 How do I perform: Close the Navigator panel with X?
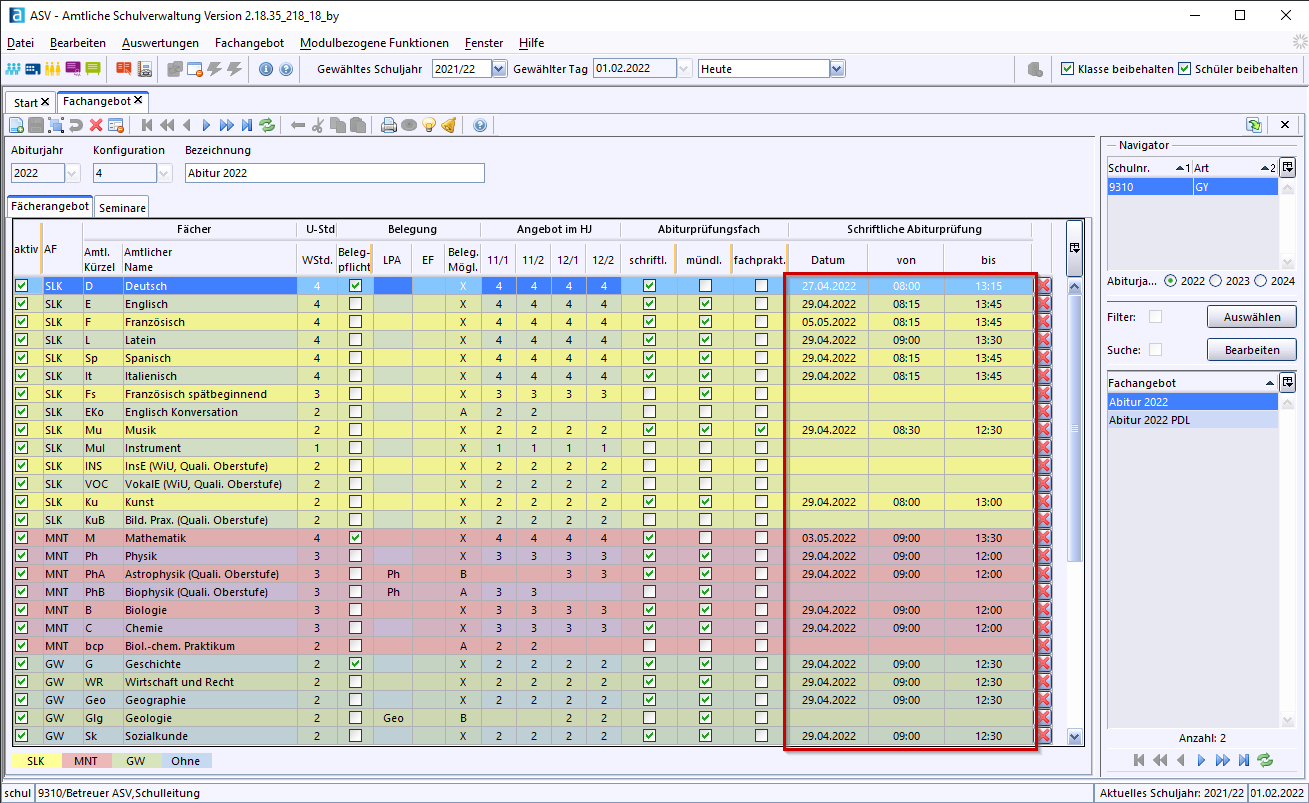(x=1285, y=125)
